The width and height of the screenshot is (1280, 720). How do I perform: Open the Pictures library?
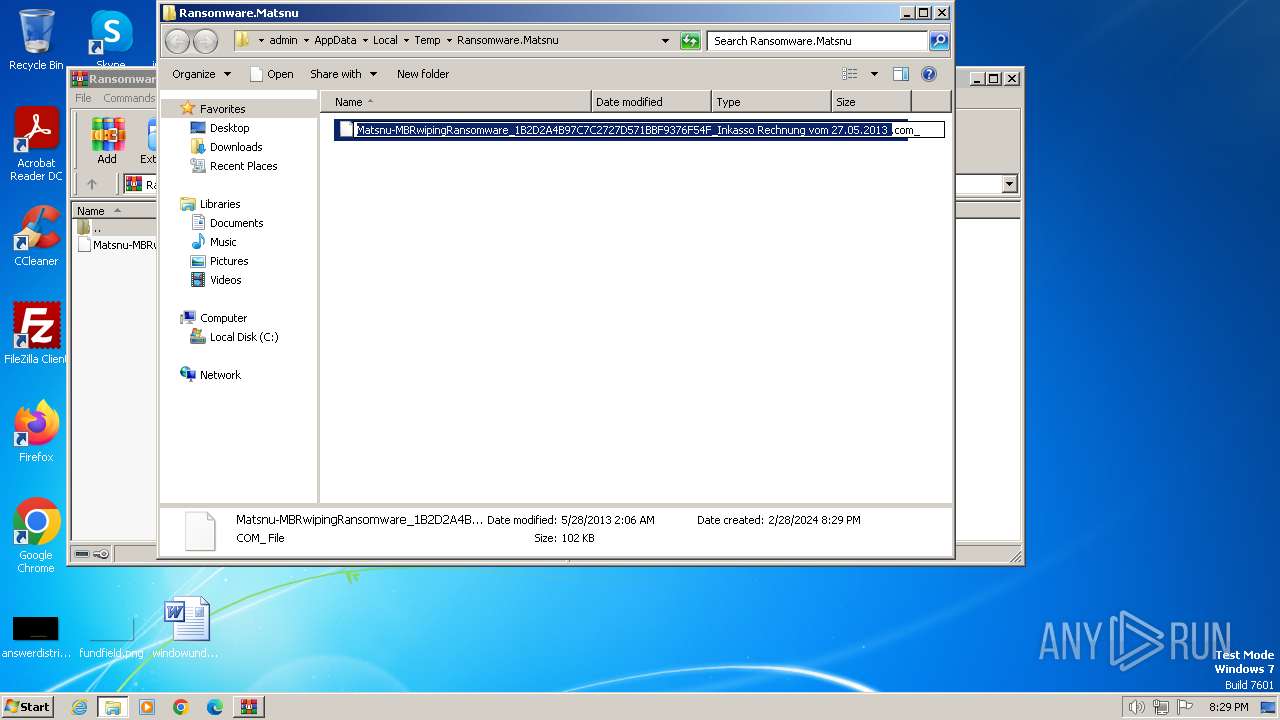(x=229, y=261)
